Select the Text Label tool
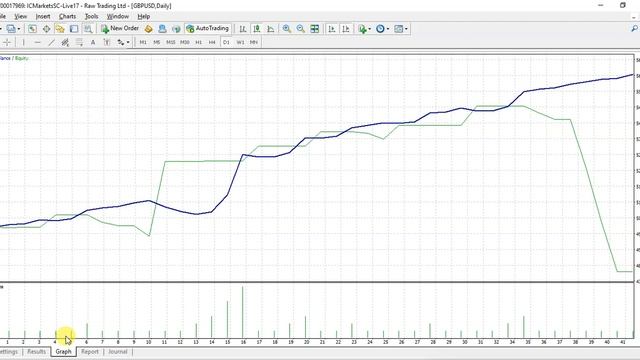 [x=107, y=42]
